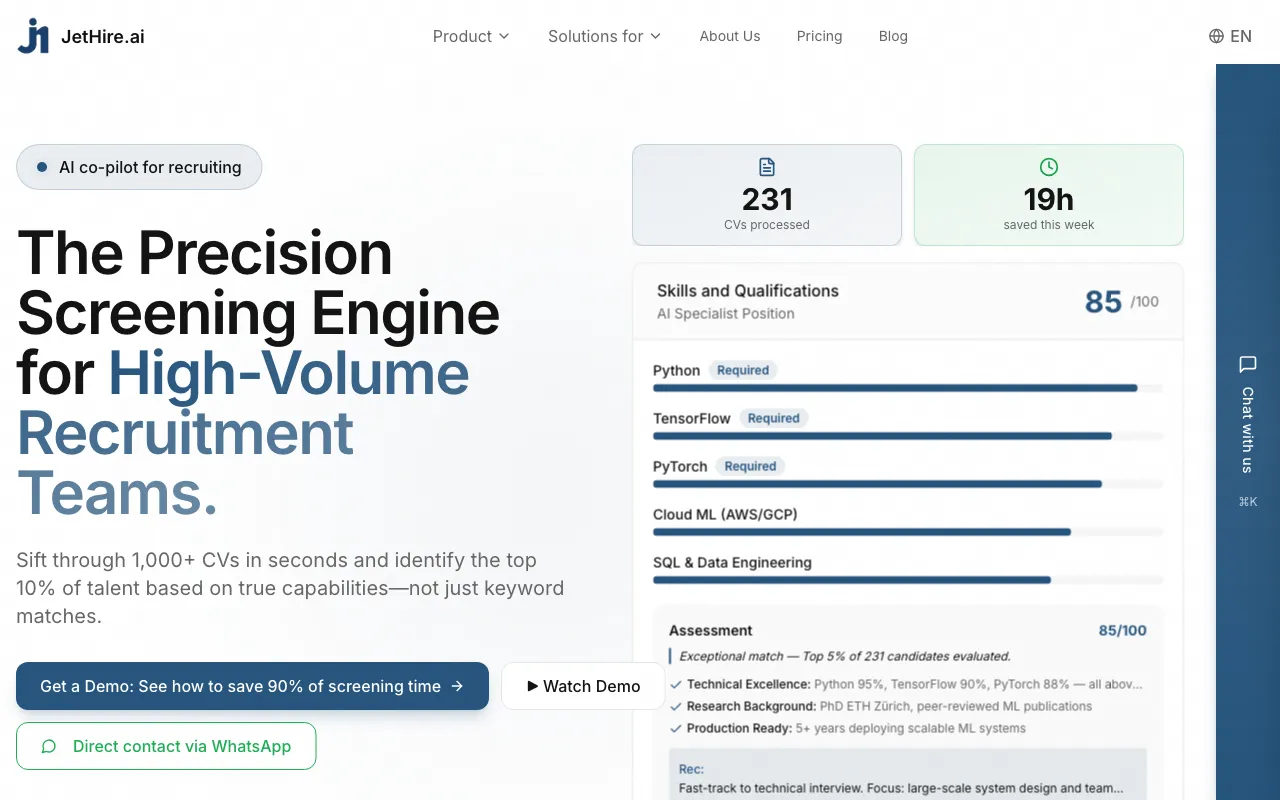Click the WhatsApp speech bubble icon

tap(48, 746)
